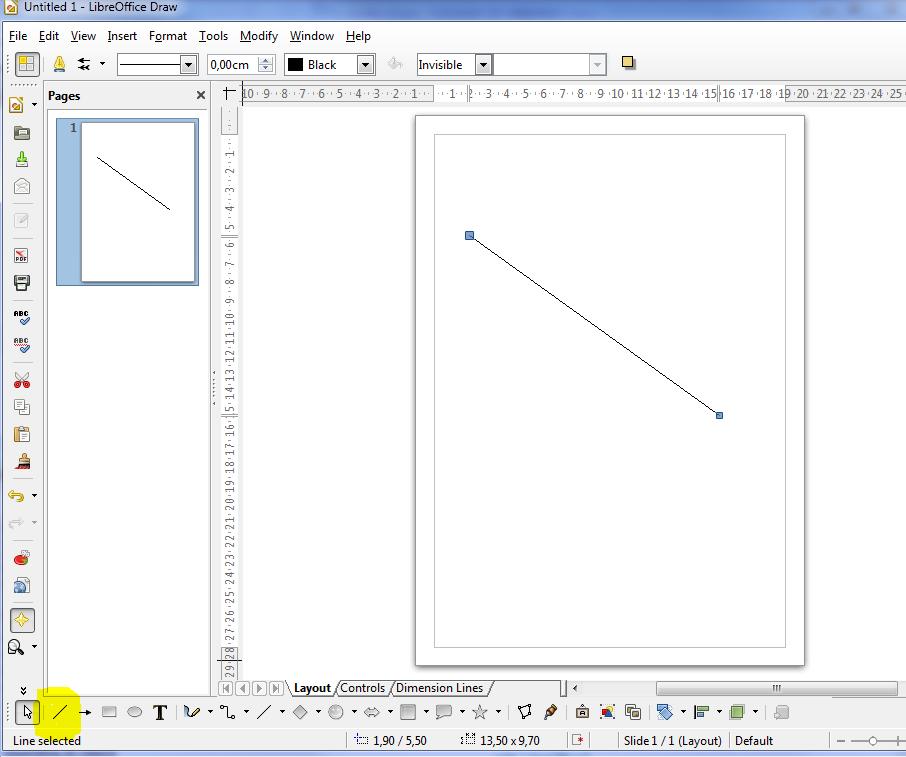Choose the Line drawing tool
This screenshot has height=757, width=906.
pyautogui.click(x=60, y=712)
